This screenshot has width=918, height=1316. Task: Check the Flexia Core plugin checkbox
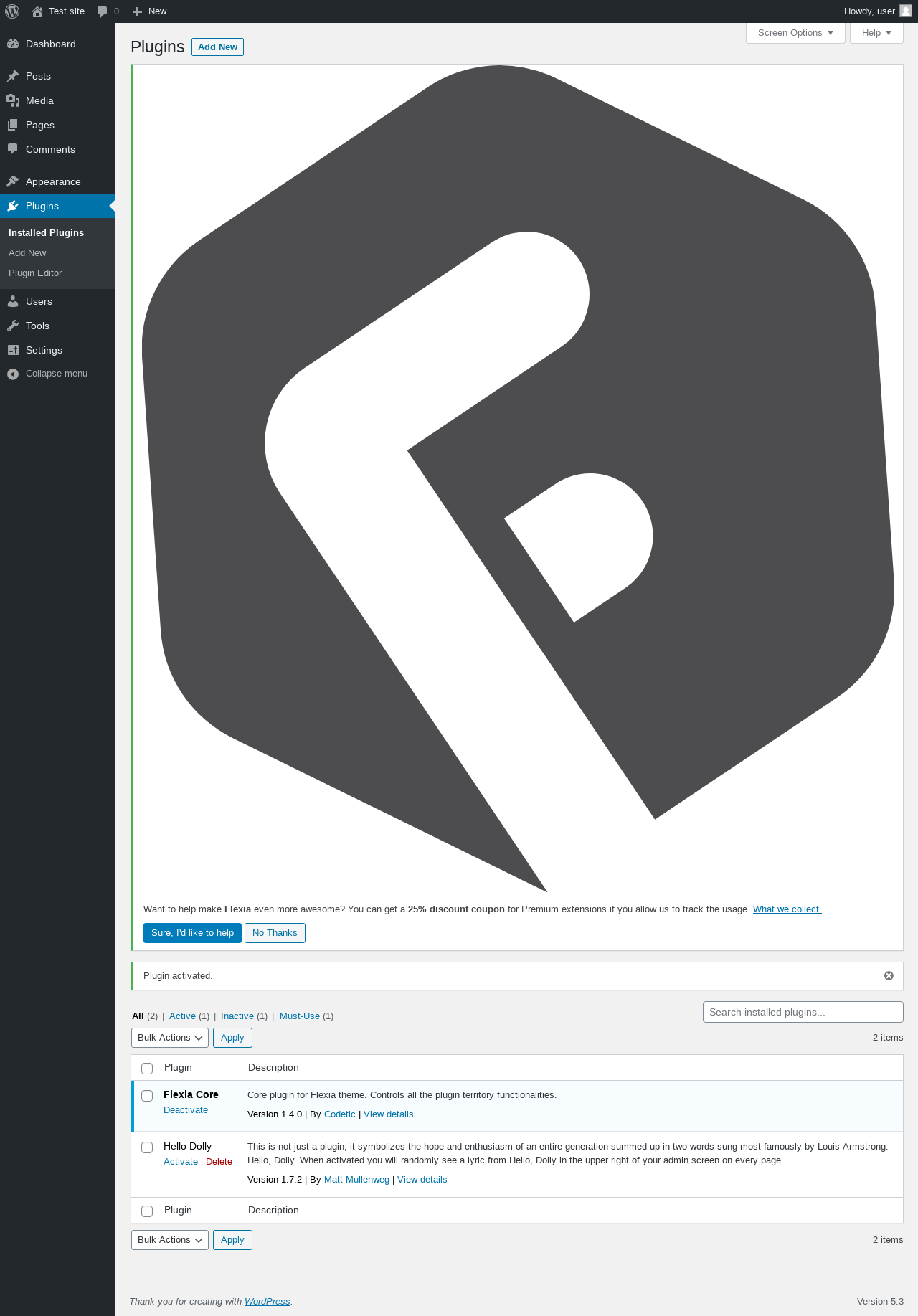[x=147, y=1096]
